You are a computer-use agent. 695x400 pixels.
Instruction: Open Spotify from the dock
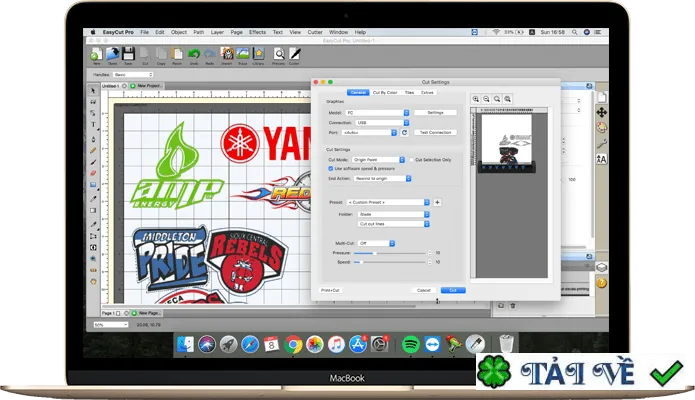(x=410, y=345)
